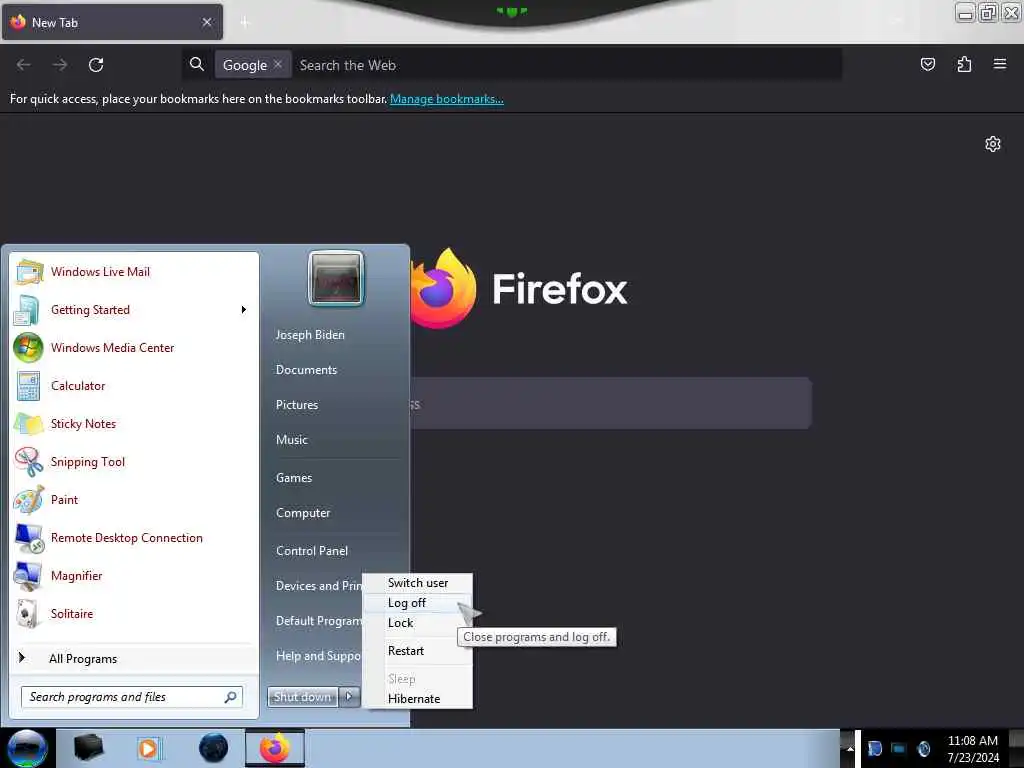Click the Shut down button

pos(302,697)
